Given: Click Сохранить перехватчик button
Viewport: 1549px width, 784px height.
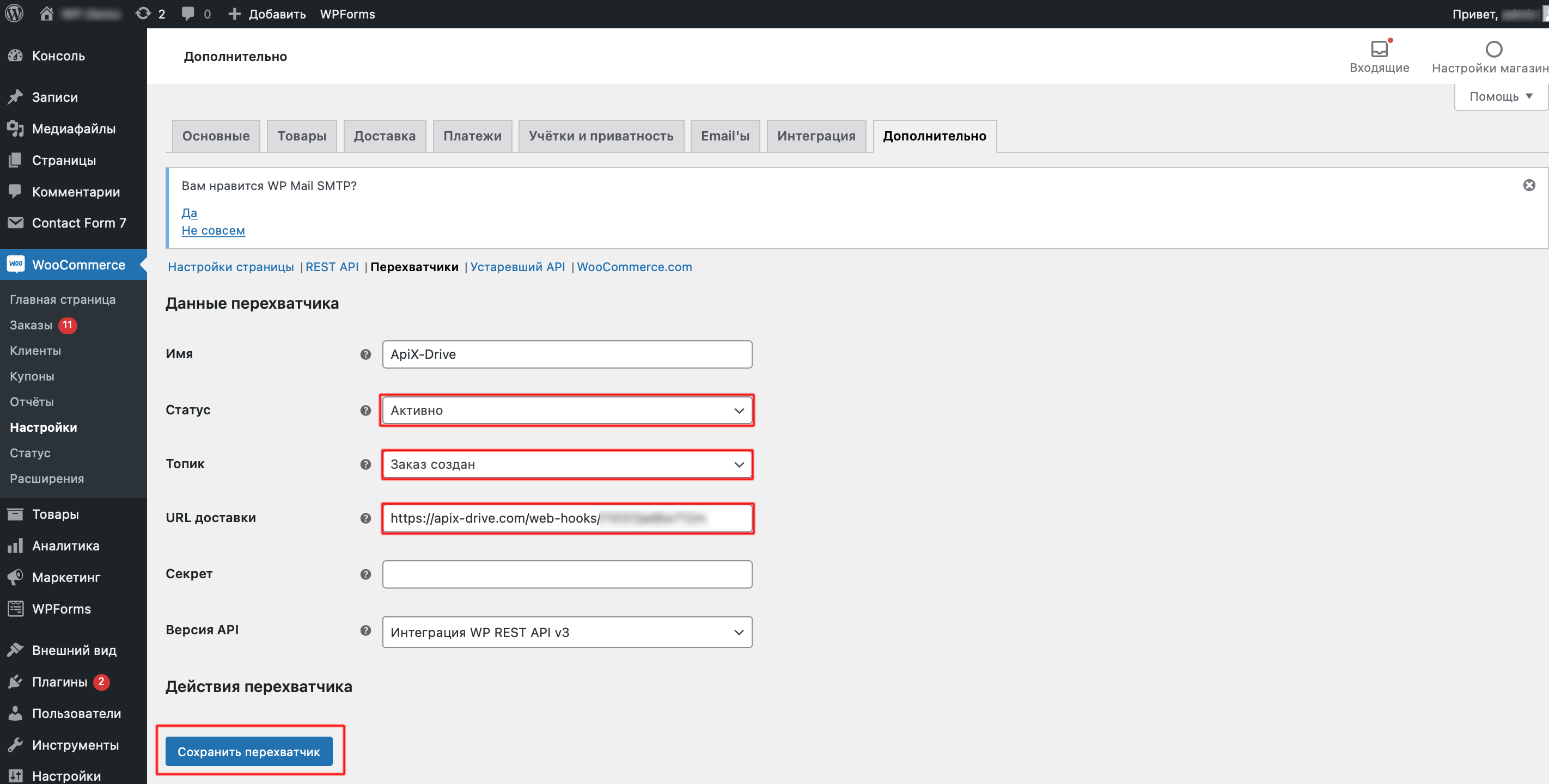Looking at the screenshot, I should point(249,751).
